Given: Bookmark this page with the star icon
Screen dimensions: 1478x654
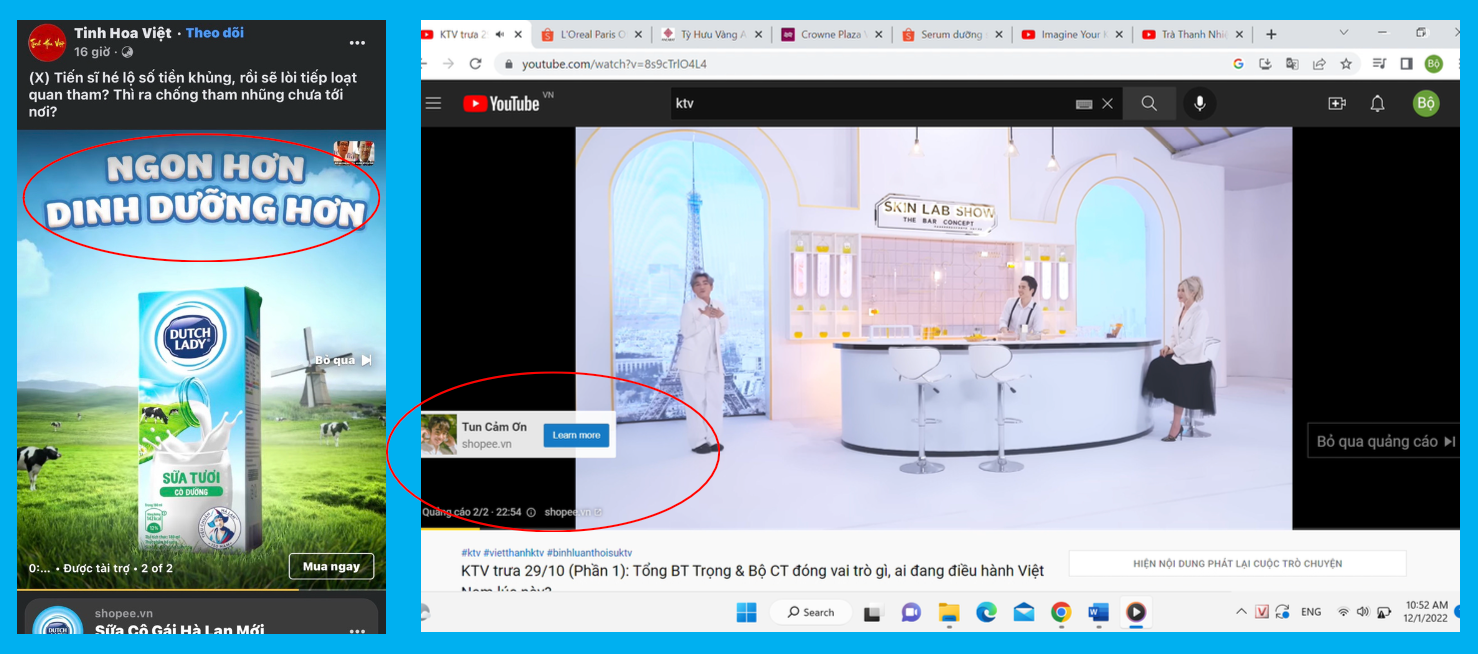Looking at the screenshot, I should [1346, 64].
